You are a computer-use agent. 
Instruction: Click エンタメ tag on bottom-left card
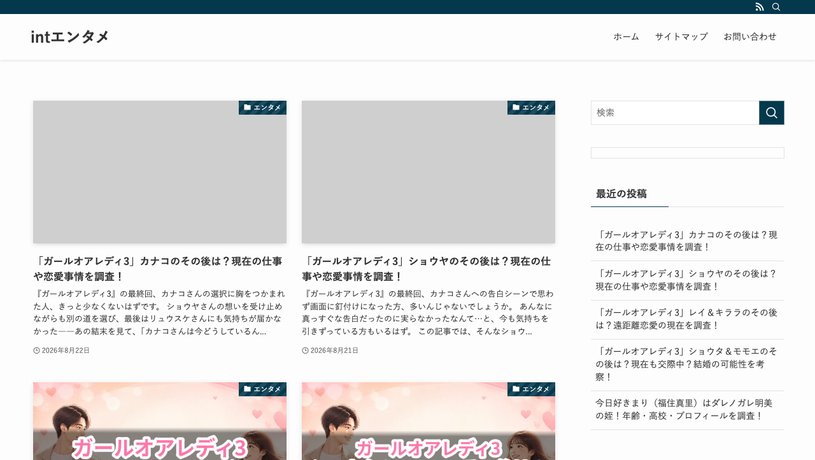point(262,389)
